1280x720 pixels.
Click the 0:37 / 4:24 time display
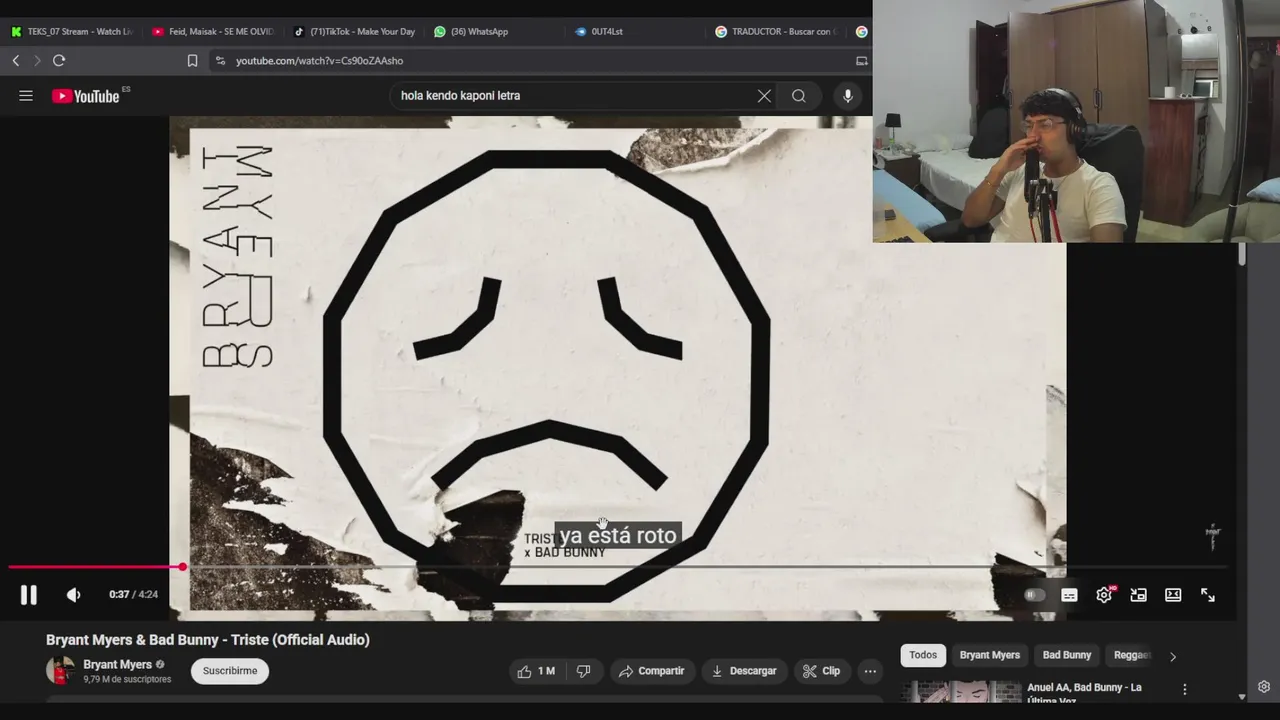[x=133, y=594]
